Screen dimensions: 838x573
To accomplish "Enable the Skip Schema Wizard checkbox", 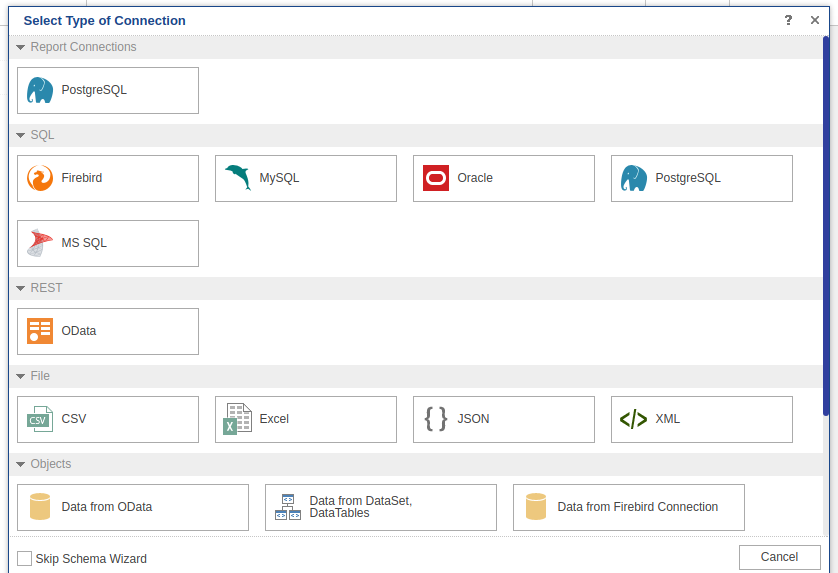I will coord(25,559).
